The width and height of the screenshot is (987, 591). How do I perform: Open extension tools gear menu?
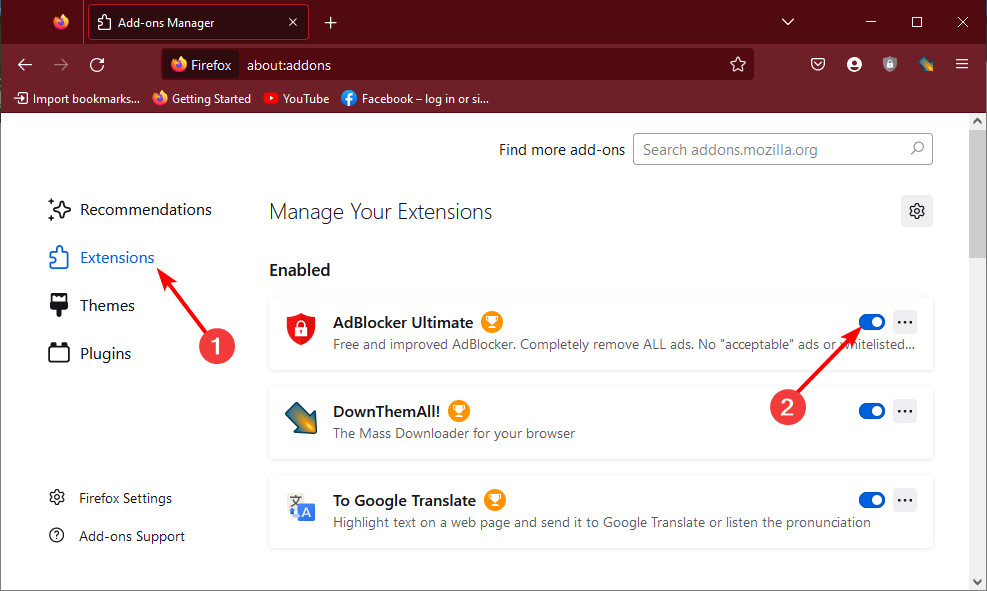point(916,211)
